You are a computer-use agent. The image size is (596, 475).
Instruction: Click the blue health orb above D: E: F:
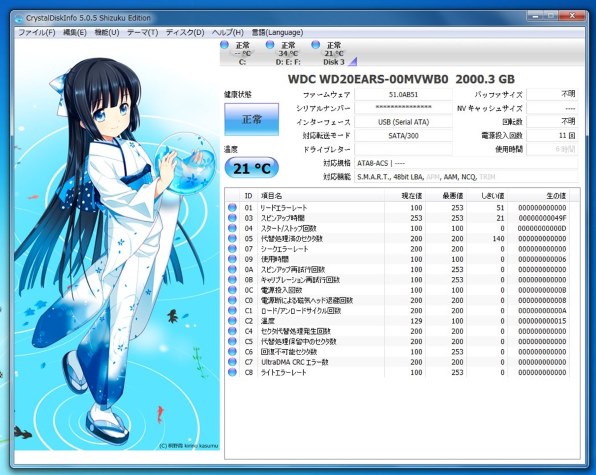[270, 45]
